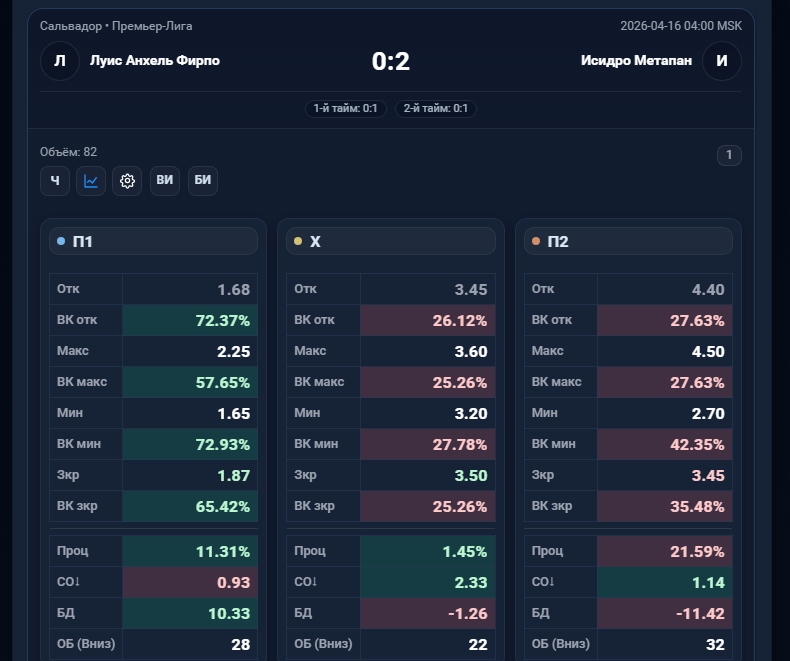This screenshot has width=790, height=661.
Task: Click the blue dot in the П1 header
Action: tap(61, 241)
